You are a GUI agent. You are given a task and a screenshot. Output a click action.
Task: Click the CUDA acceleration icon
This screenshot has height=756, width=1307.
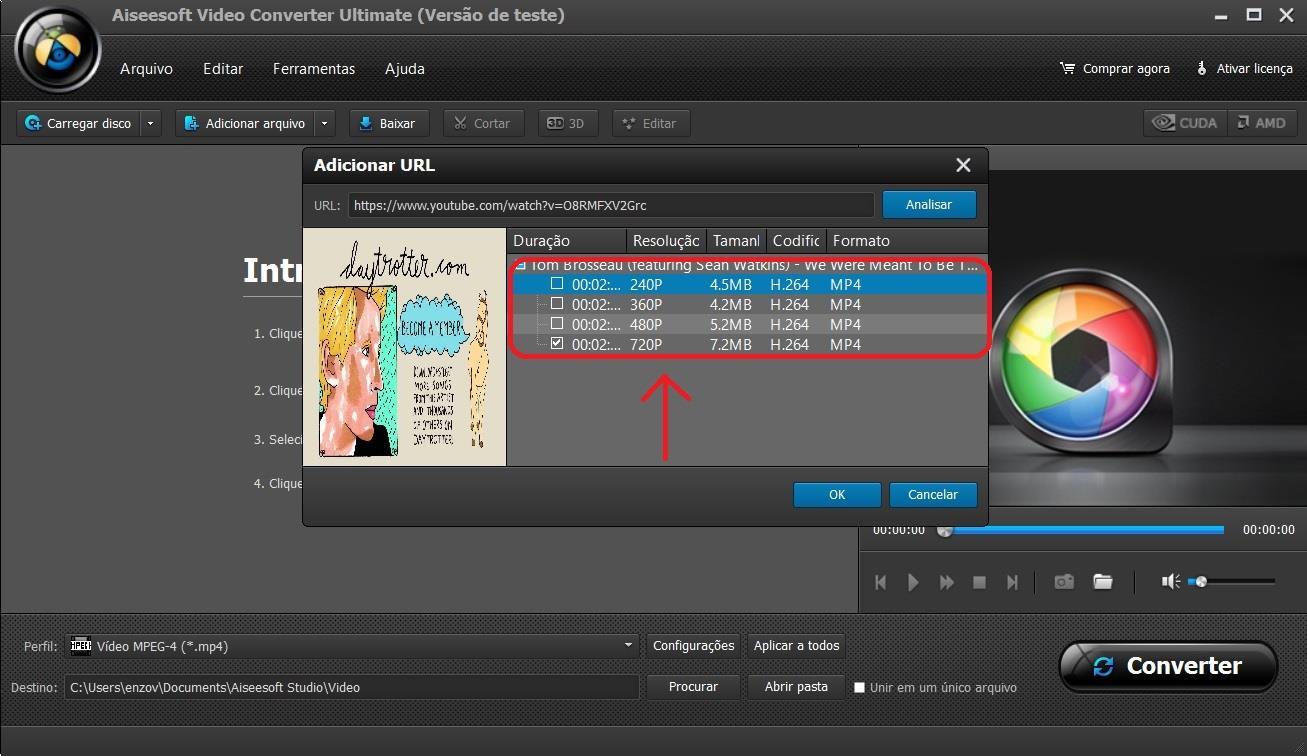click(1164, 122)
